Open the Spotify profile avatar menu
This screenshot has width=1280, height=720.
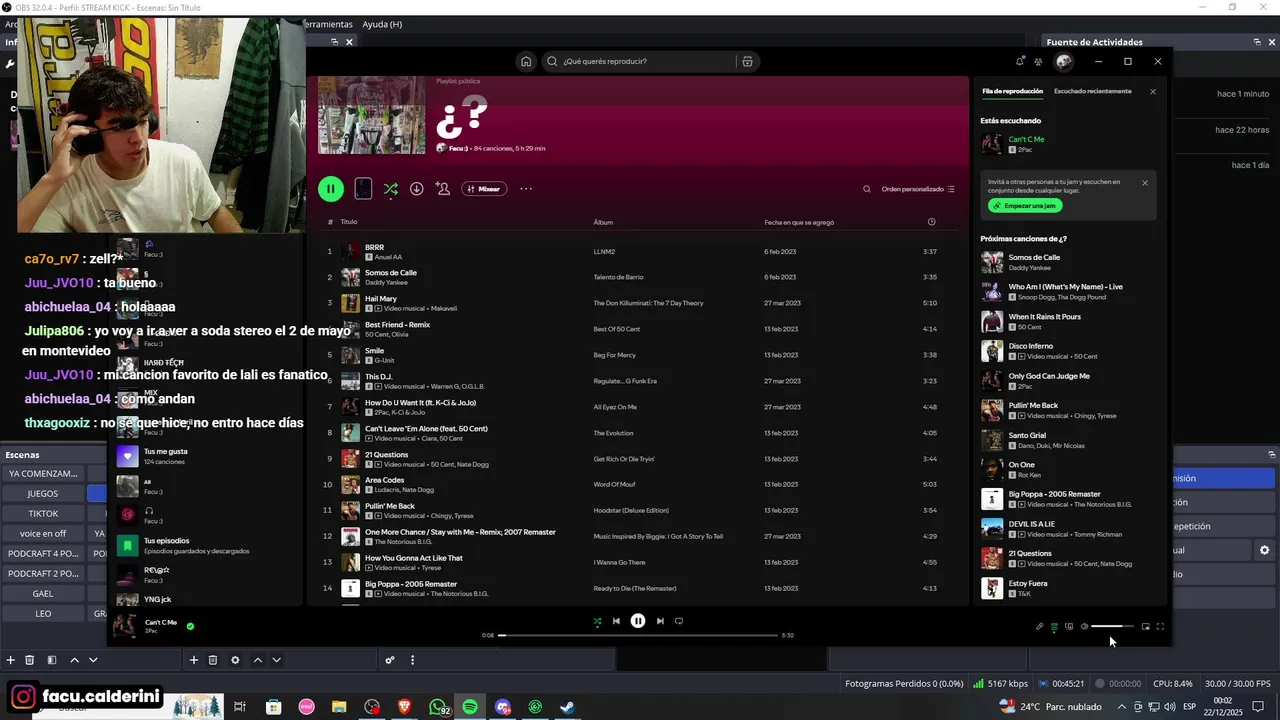coord(1064,61)
